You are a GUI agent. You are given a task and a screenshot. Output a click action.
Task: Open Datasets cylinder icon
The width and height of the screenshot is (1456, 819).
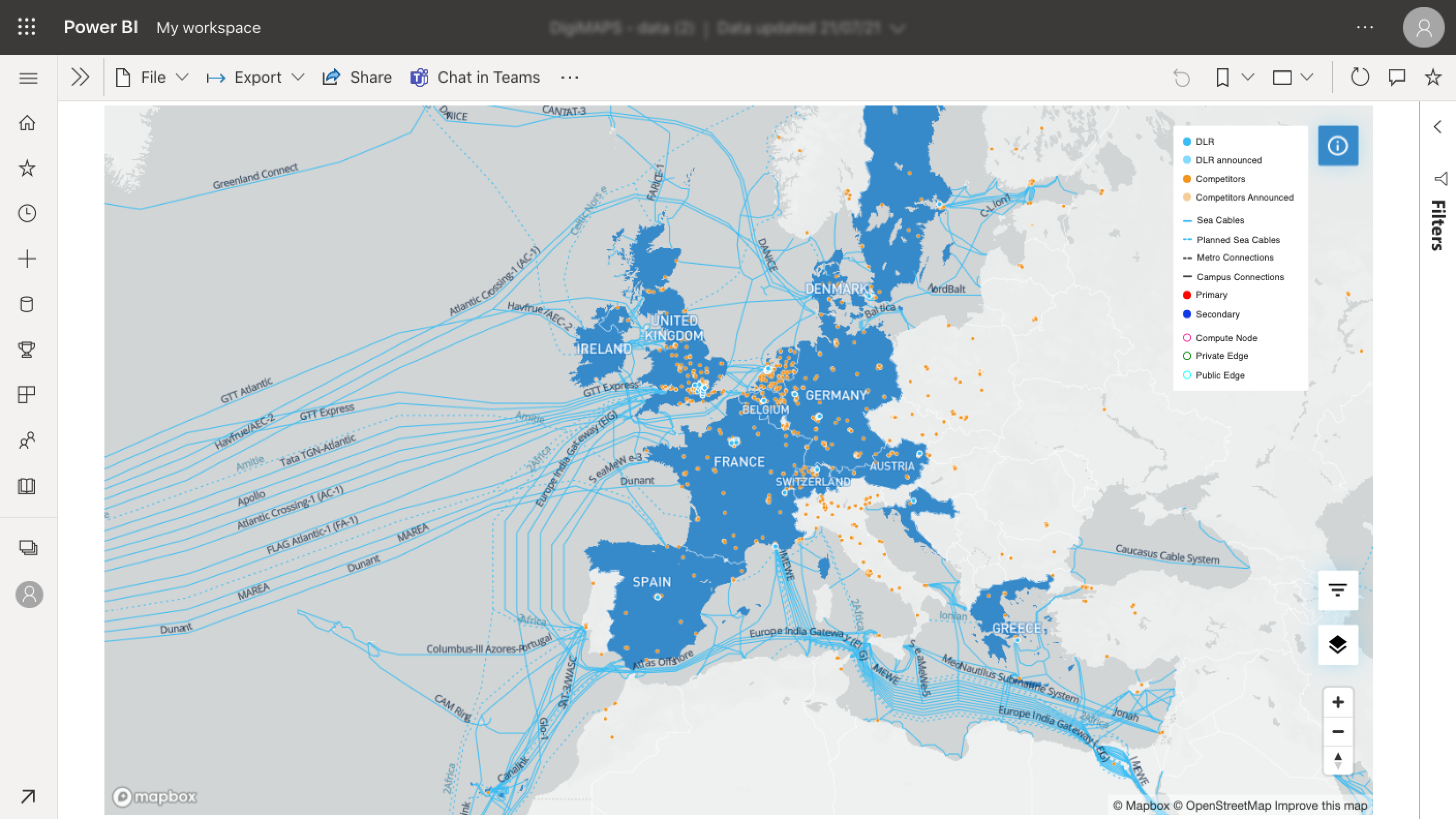coord(27,304)
